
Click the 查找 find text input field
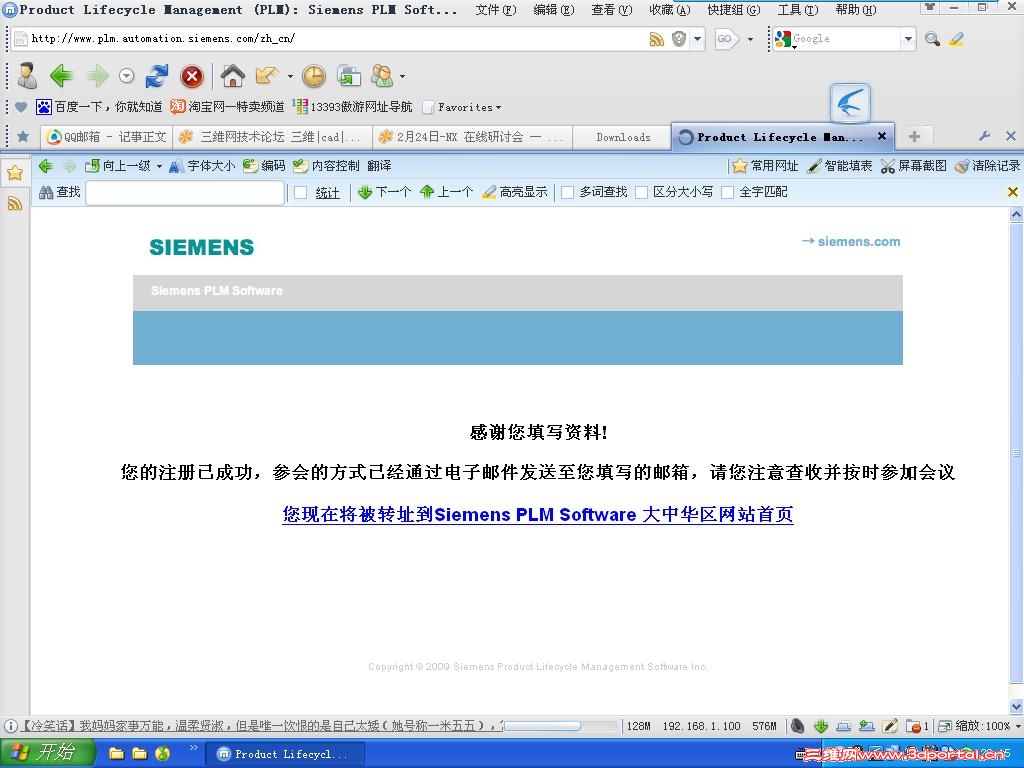(185, 193)
